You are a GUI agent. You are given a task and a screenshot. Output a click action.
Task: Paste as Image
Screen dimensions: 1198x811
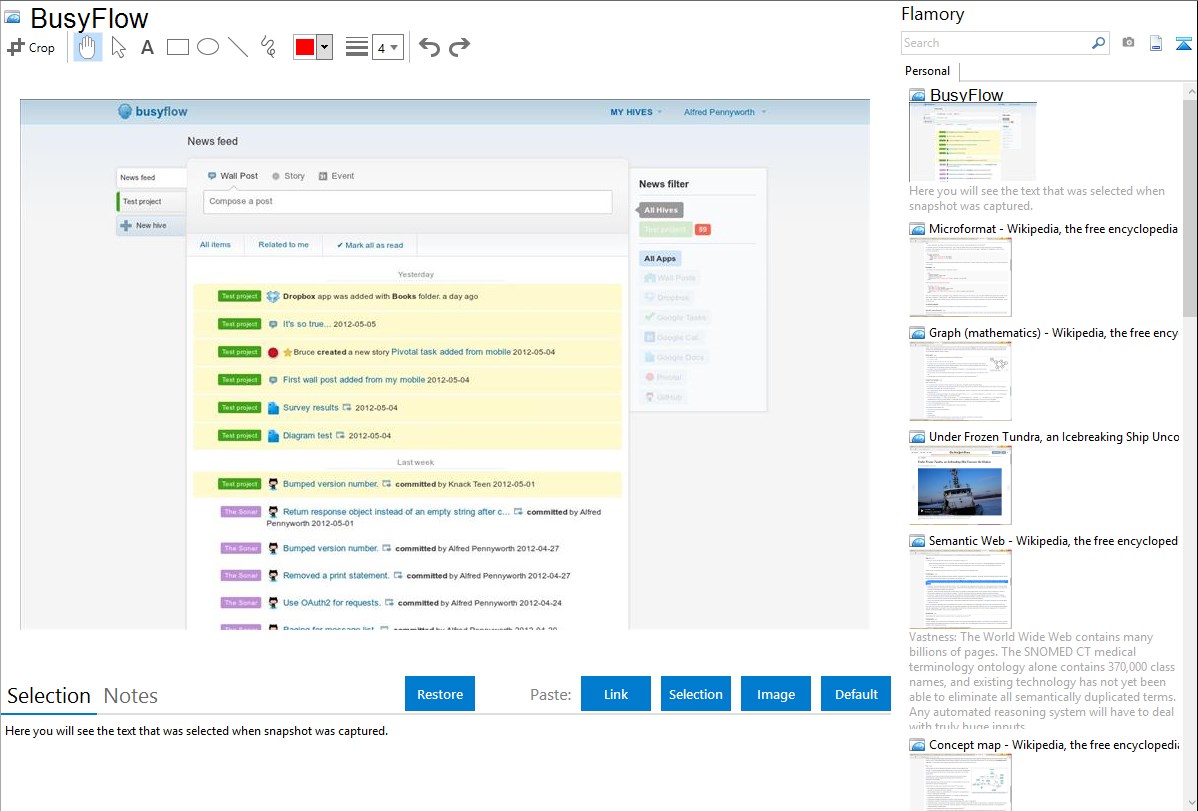click(775, 694)
